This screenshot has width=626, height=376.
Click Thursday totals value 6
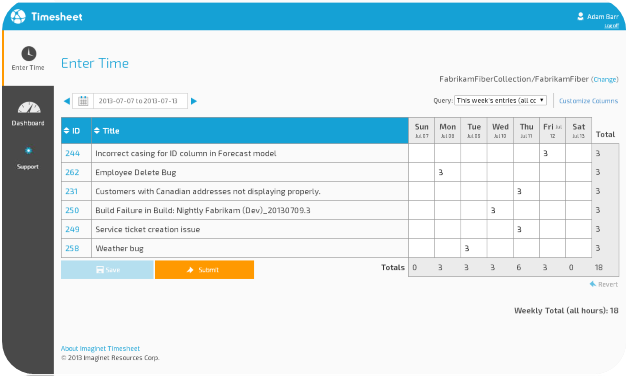pos(519,267)
